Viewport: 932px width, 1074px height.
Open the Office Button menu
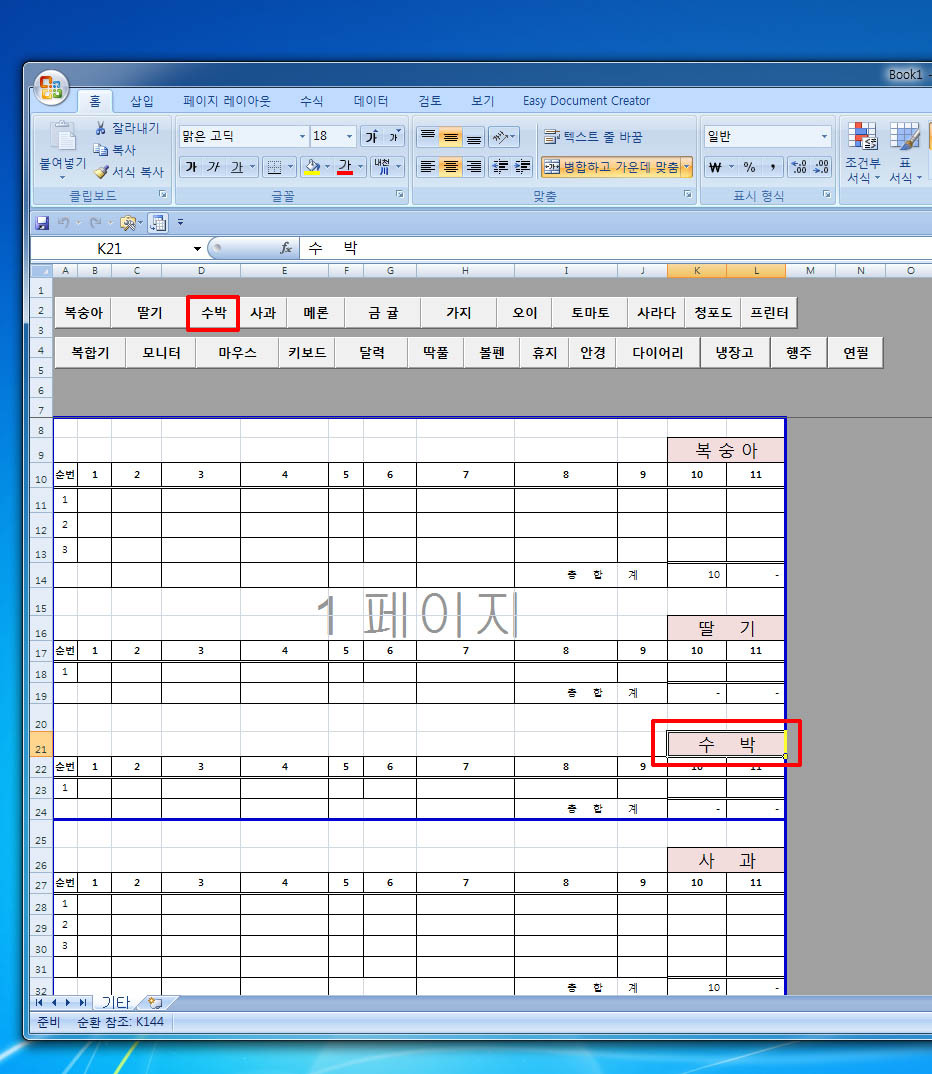coord(51,88)
